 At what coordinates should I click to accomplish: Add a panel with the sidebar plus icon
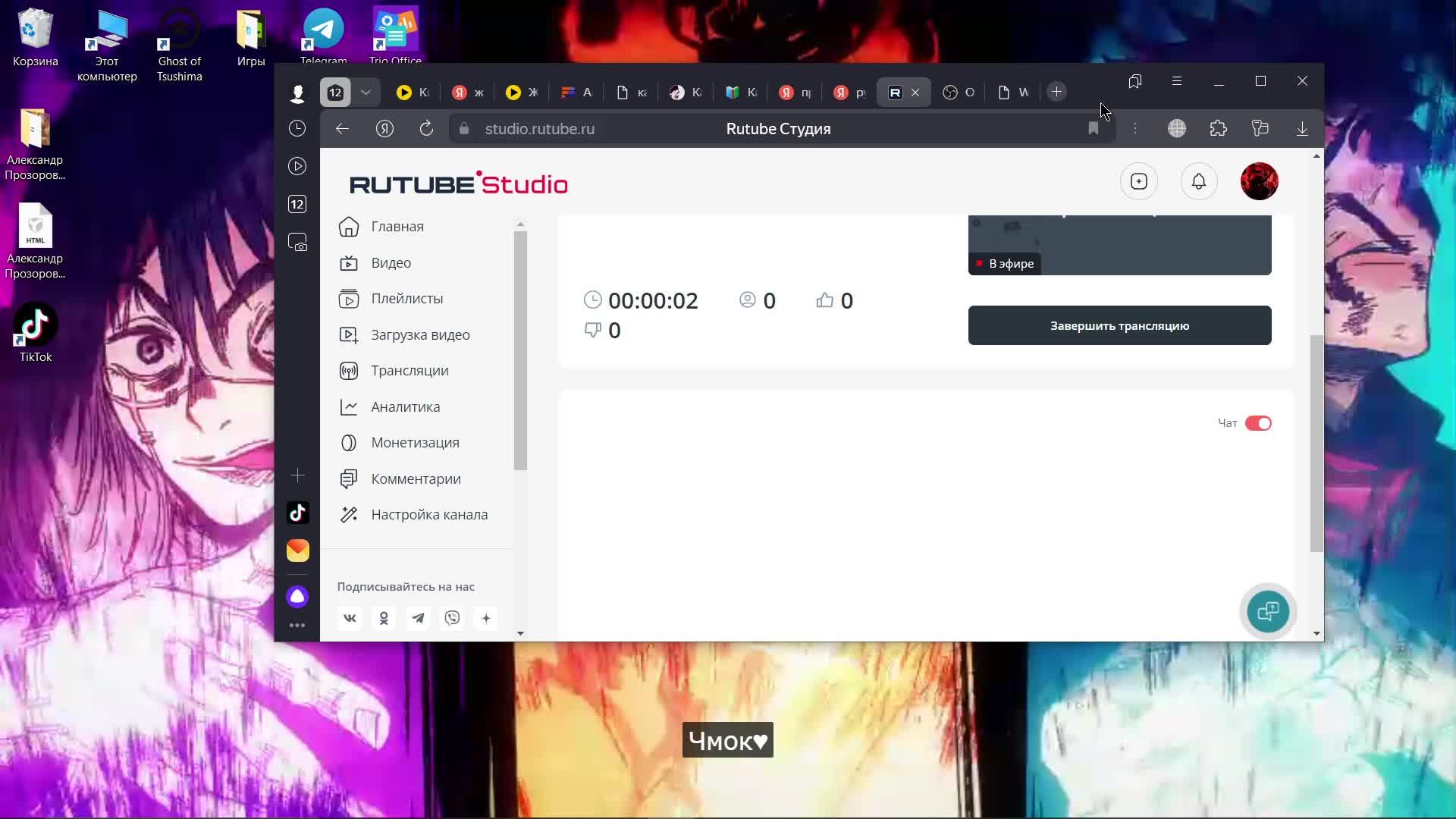click(x=297, y=475)
